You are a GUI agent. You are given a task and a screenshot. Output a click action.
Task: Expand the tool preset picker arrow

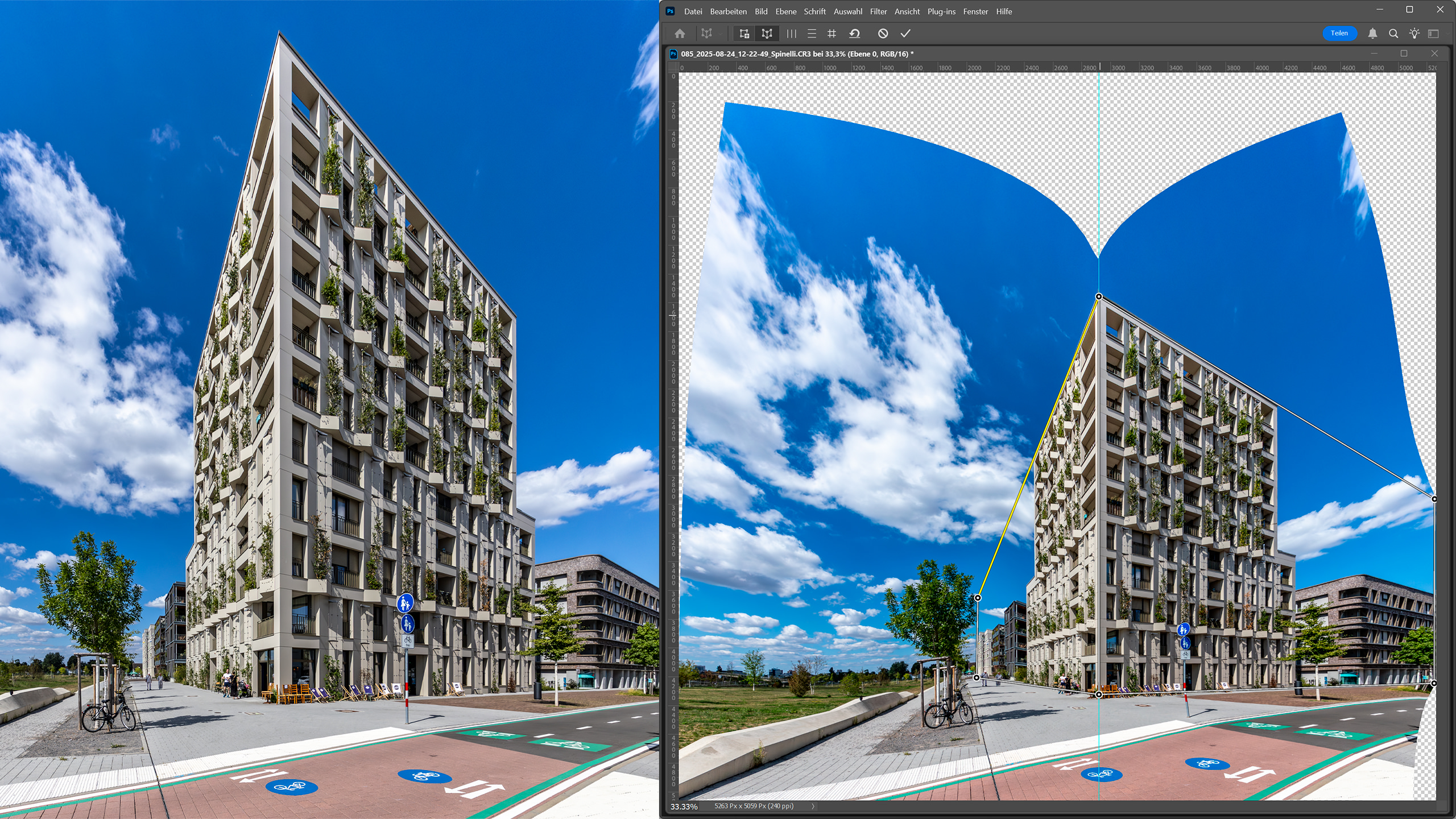[x=720, y=34]
